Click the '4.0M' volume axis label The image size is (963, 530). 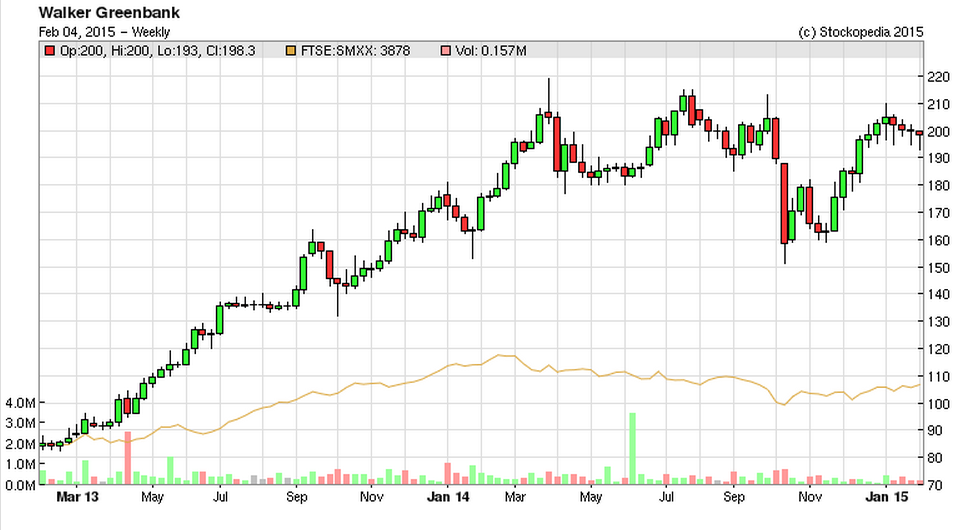click(x=20, y=403)
